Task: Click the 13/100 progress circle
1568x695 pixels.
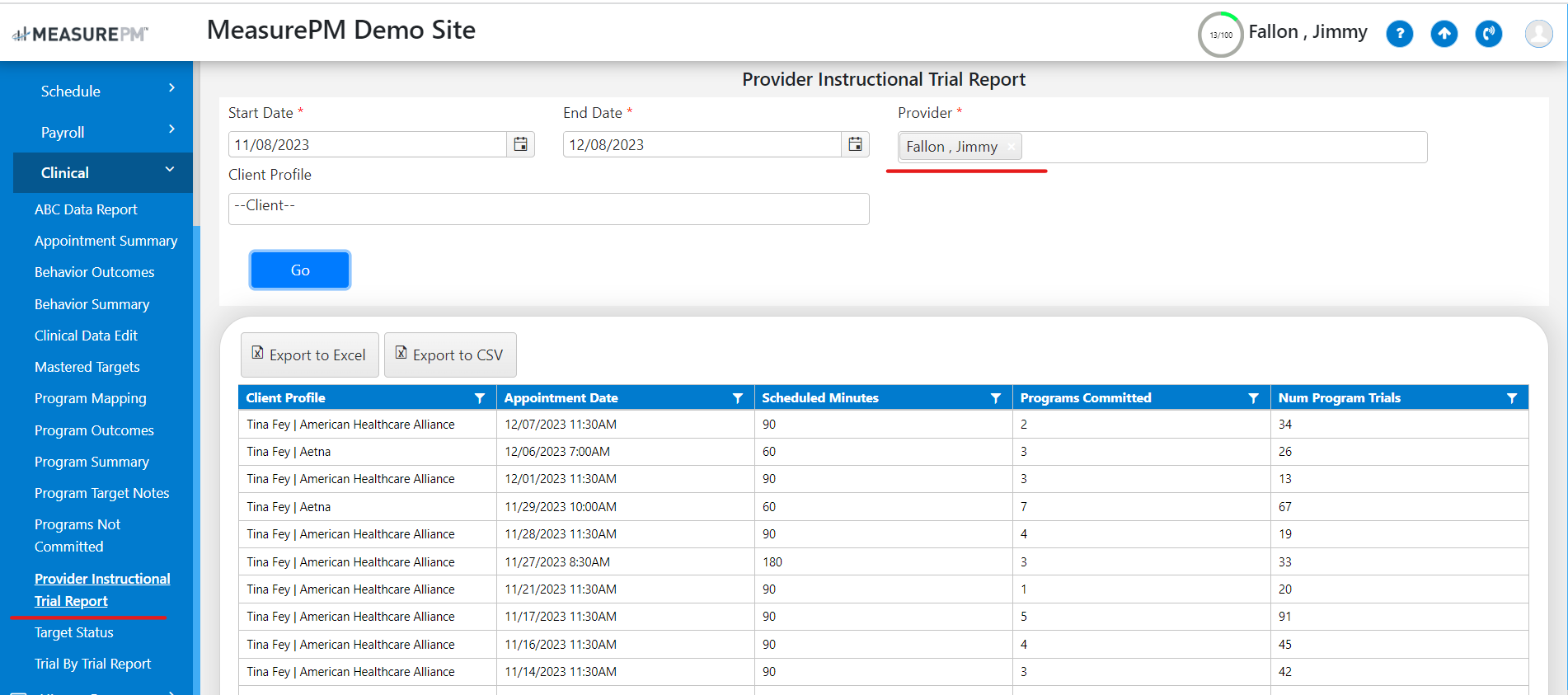Action: [1221, 35]
